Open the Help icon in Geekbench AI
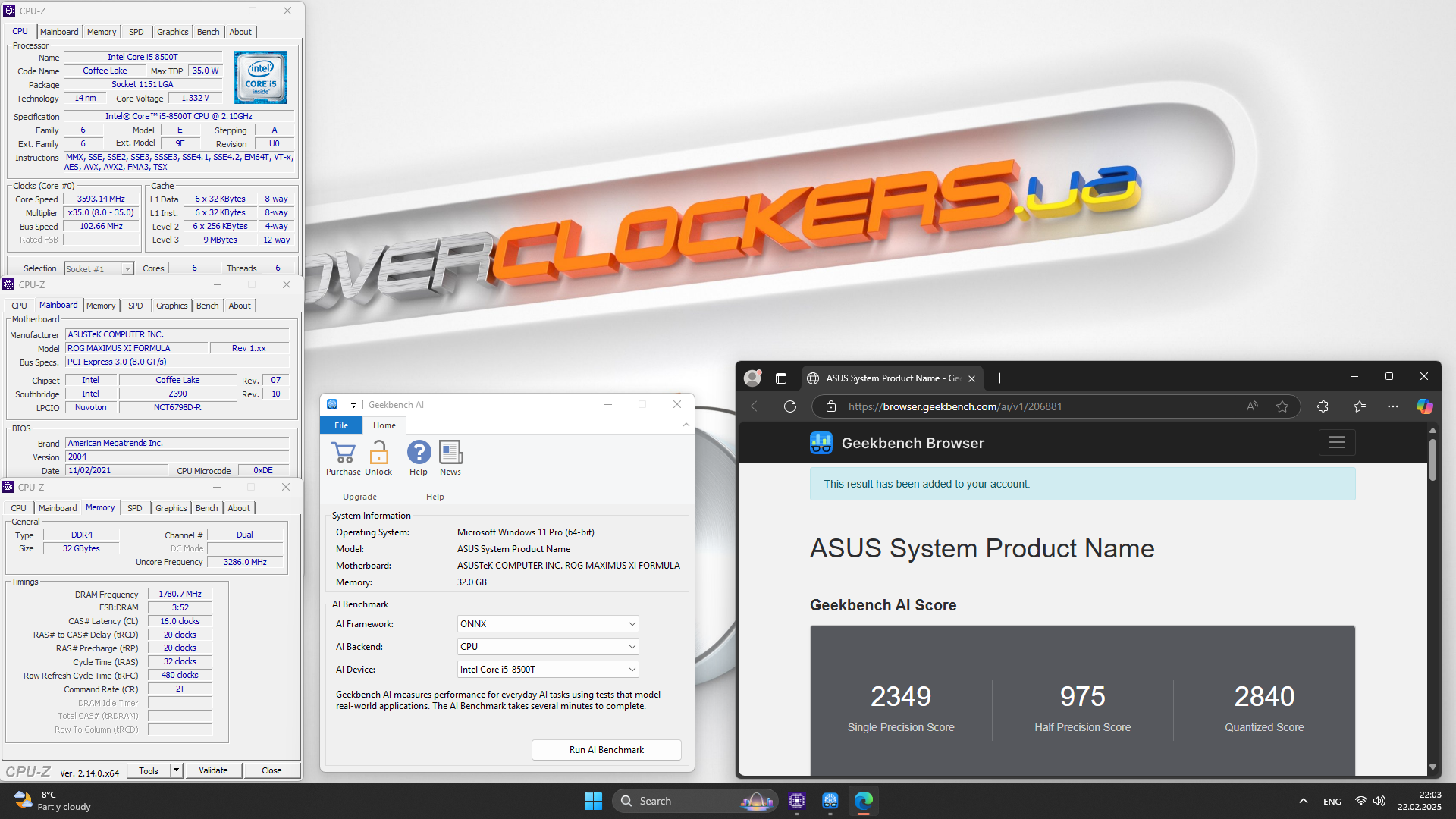 pyautogui.click(x=419, y=453)
